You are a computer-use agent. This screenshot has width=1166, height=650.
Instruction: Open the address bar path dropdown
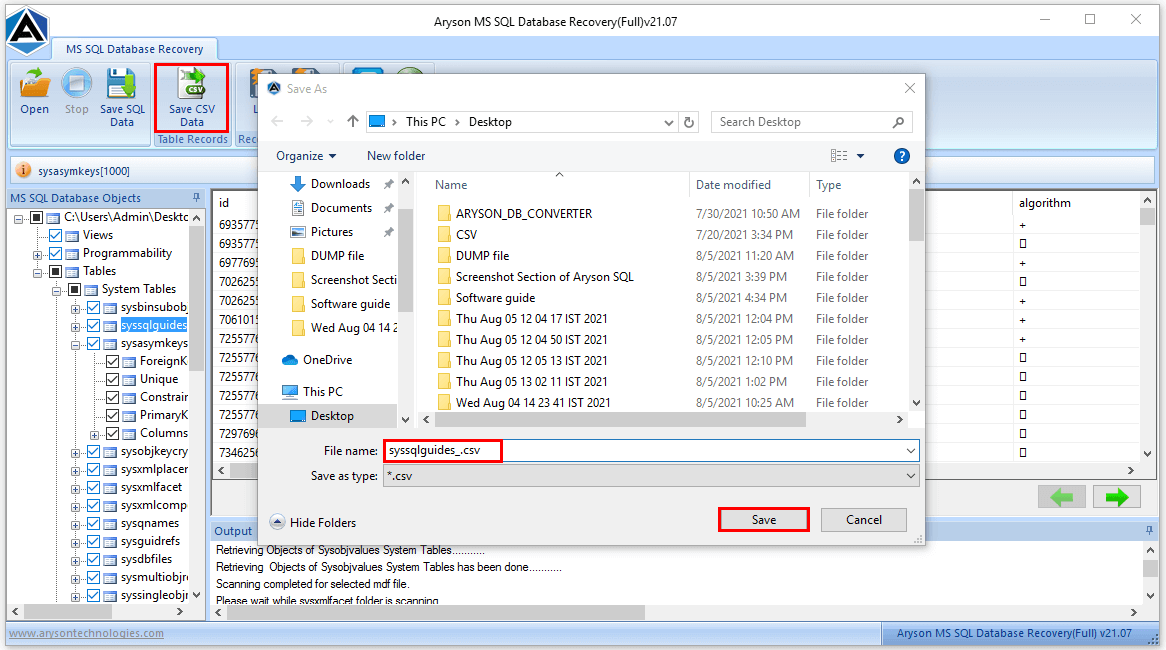pos(669,122)
